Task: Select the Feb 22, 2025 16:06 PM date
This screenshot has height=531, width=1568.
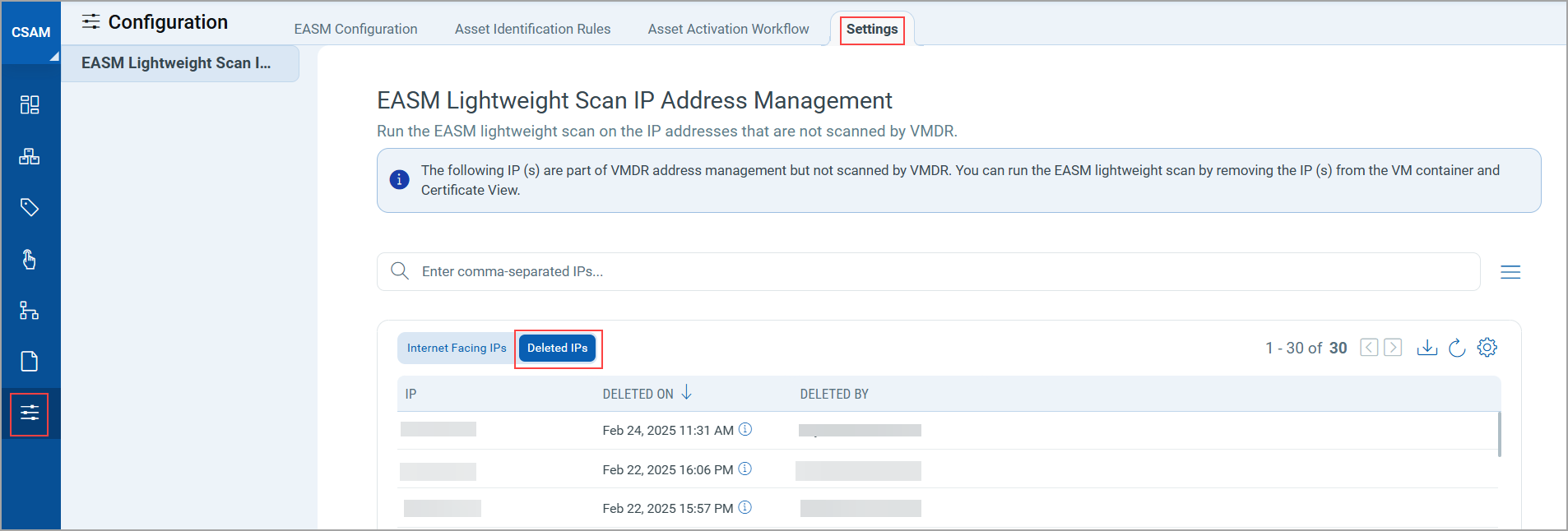Action: click(x=668, y=470)
